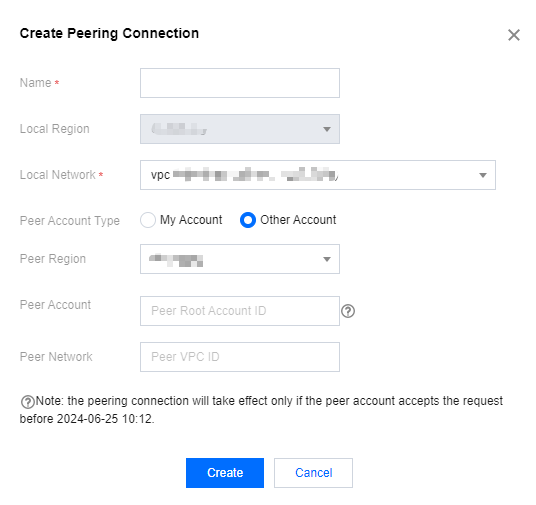Viewport: 536px width, 505px height.
Task: Click the Peer Root Account ID field
Action: point(240,311)
